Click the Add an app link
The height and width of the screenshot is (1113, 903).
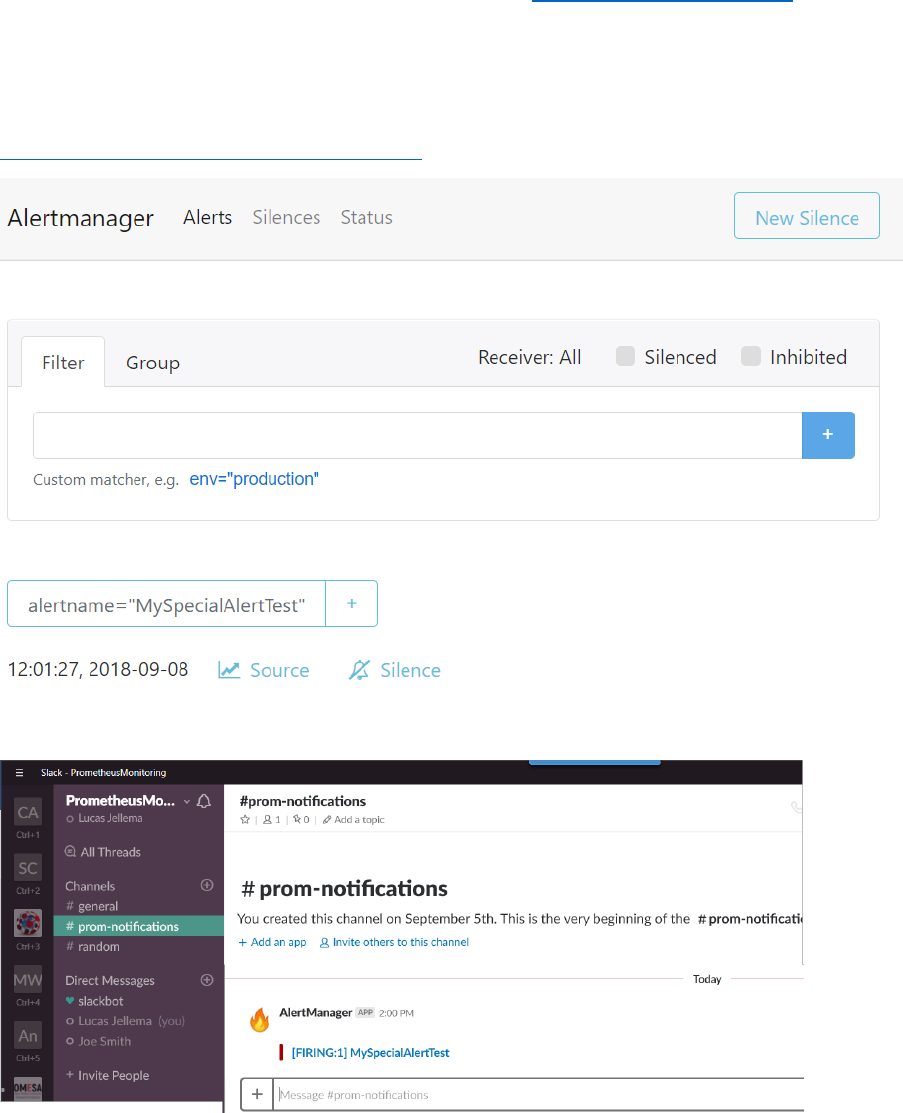click(273, 942)
